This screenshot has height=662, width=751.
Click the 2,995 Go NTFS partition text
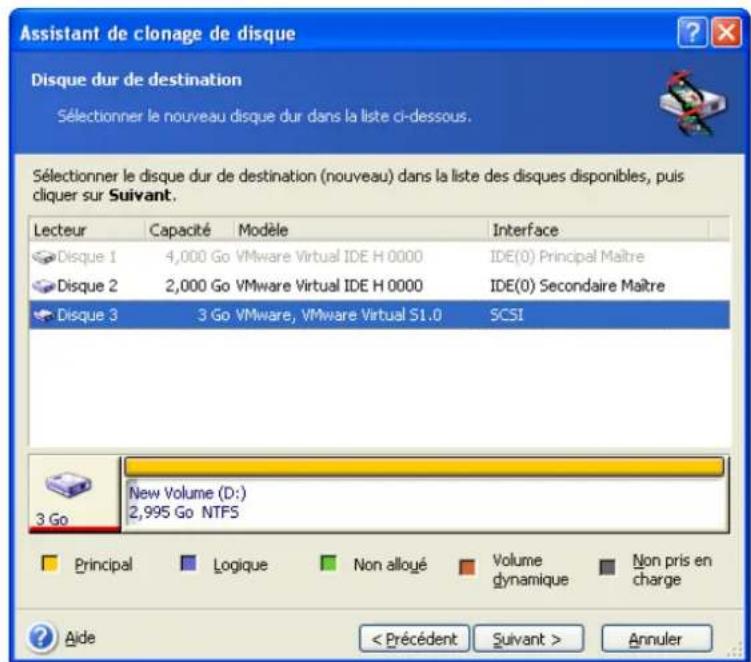click(x=184, y=513)
